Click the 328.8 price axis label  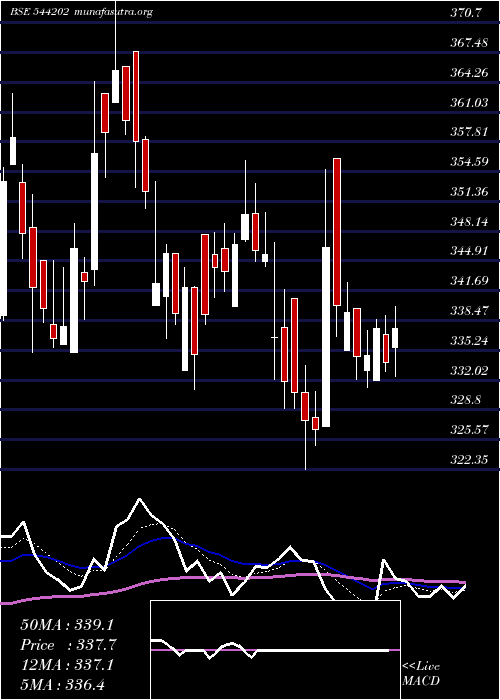pos(466,400)
